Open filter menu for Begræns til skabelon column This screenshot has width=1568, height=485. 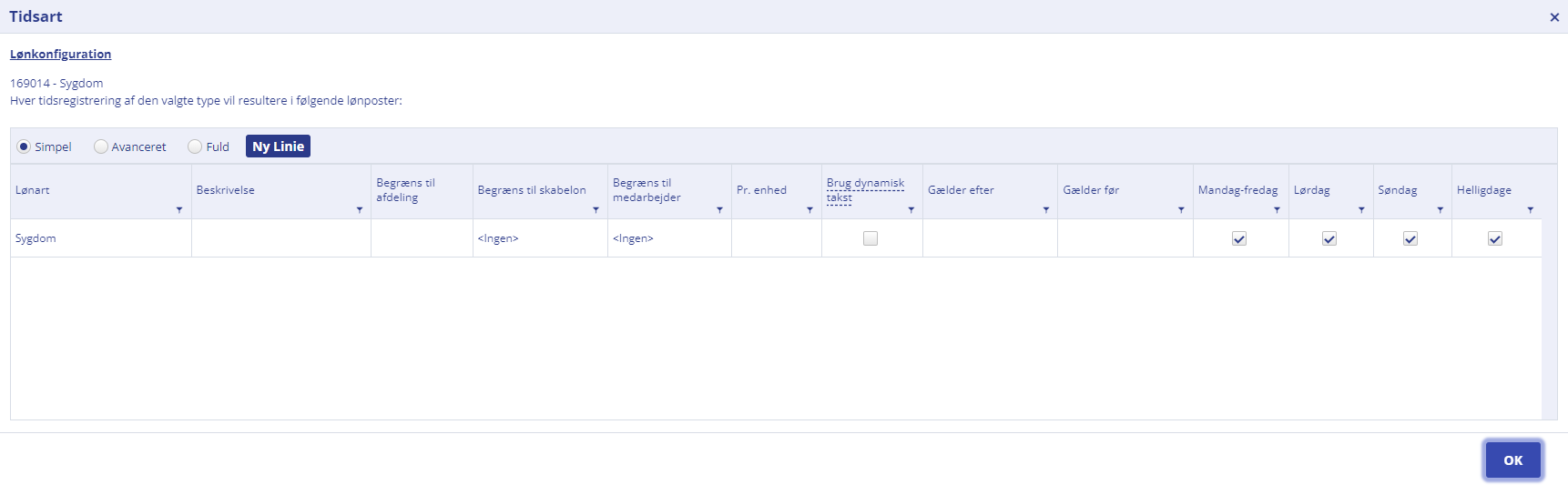point(596,210)
